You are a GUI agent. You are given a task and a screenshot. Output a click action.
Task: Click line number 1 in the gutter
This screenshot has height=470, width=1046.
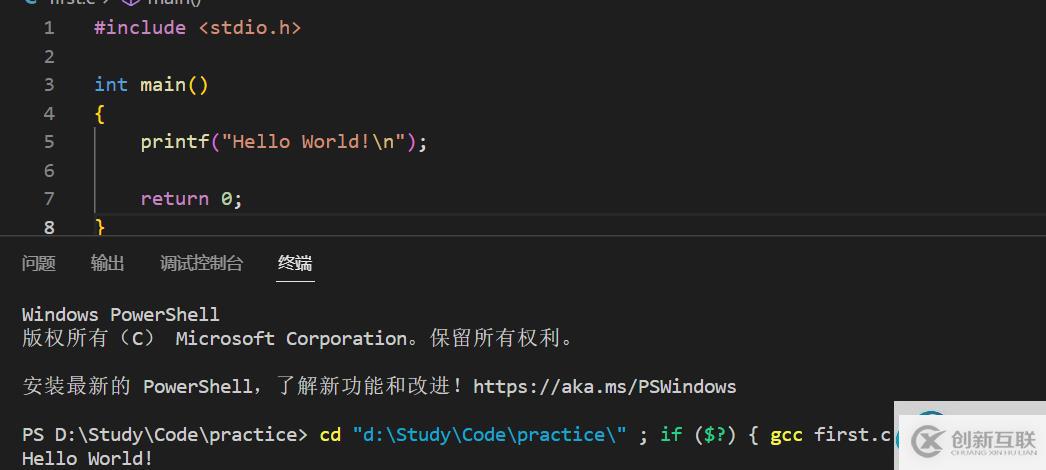pyautogui.click(x=49, y=28)
